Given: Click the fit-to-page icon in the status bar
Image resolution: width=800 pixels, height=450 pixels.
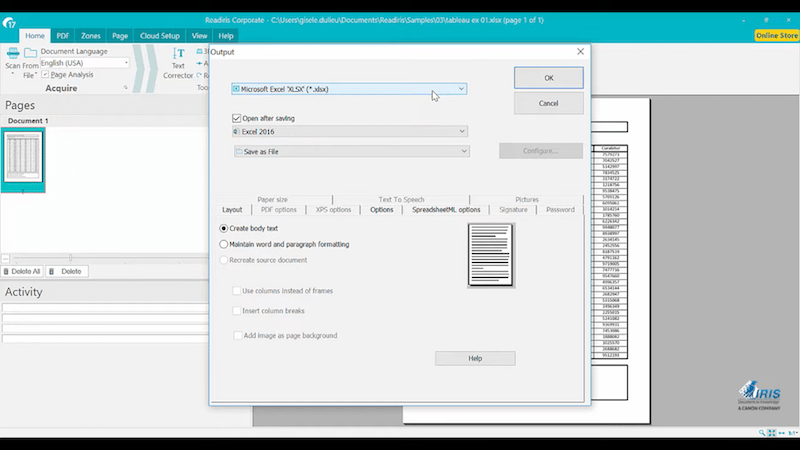Looking at the screenshot, I should coord(771,433).
